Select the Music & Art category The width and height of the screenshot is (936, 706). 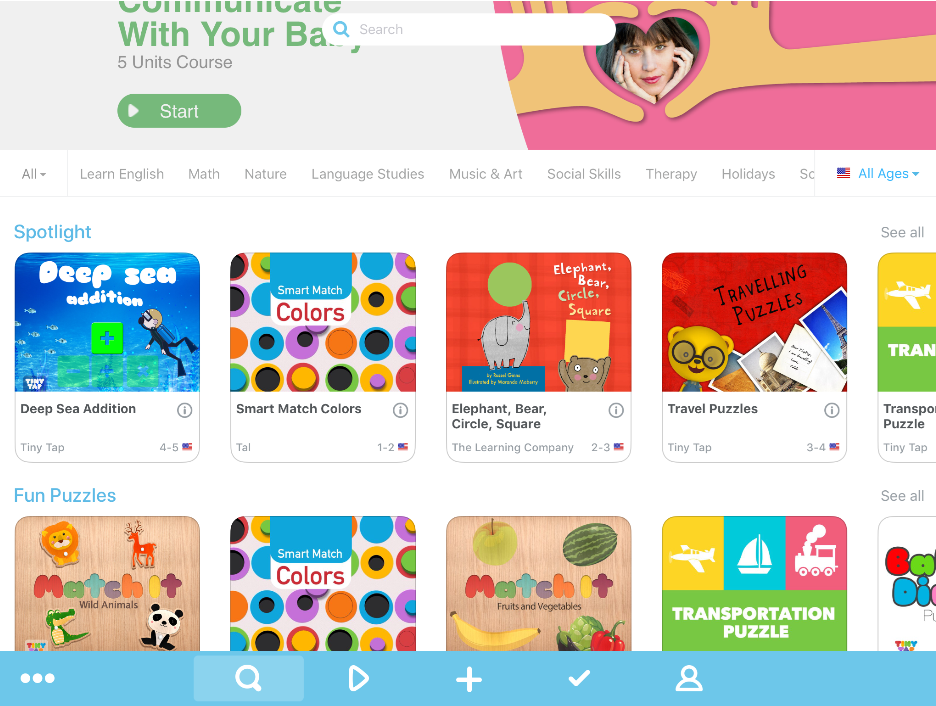(485, 174)
